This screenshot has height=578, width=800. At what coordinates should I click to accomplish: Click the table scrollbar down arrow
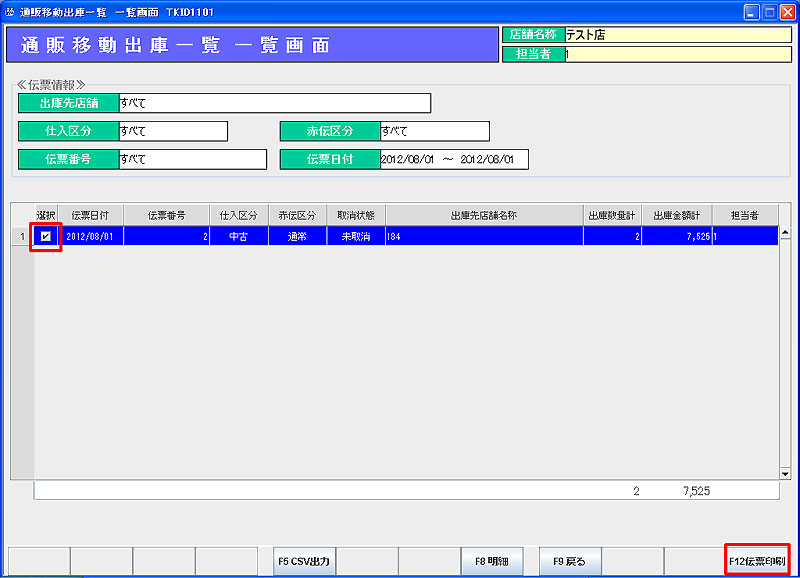tap(785, 473)
